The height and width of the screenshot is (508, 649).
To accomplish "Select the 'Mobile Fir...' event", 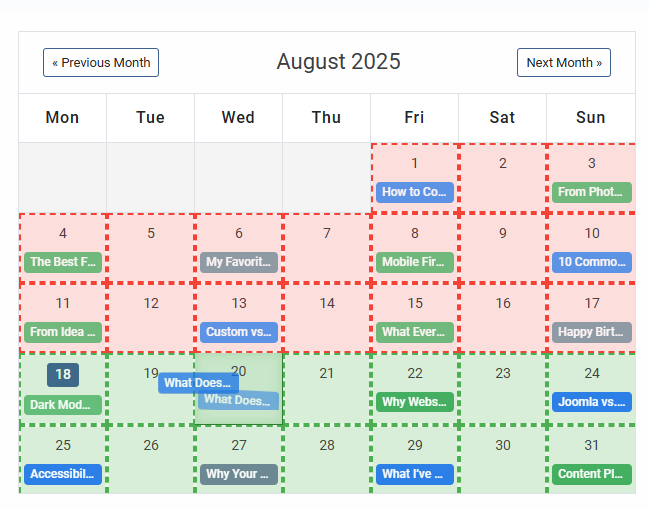I will pyautogui.click(x=415, y=262).
